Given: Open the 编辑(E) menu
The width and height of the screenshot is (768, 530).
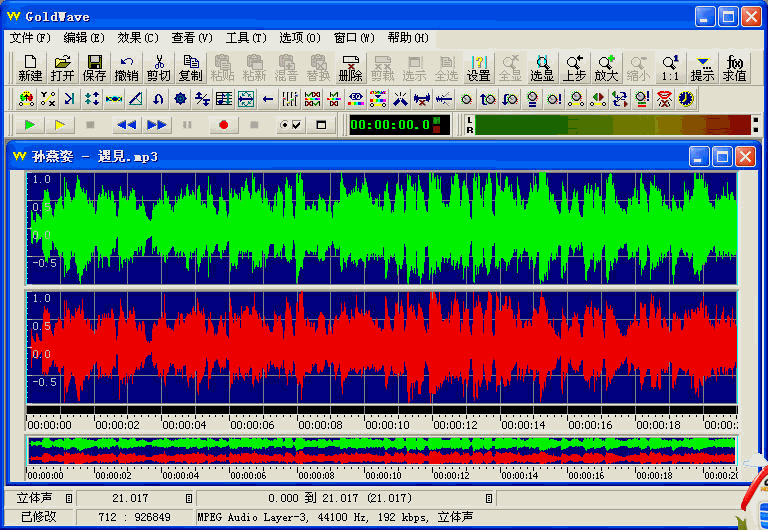Looking at the screenshot, I should point(84,38).
